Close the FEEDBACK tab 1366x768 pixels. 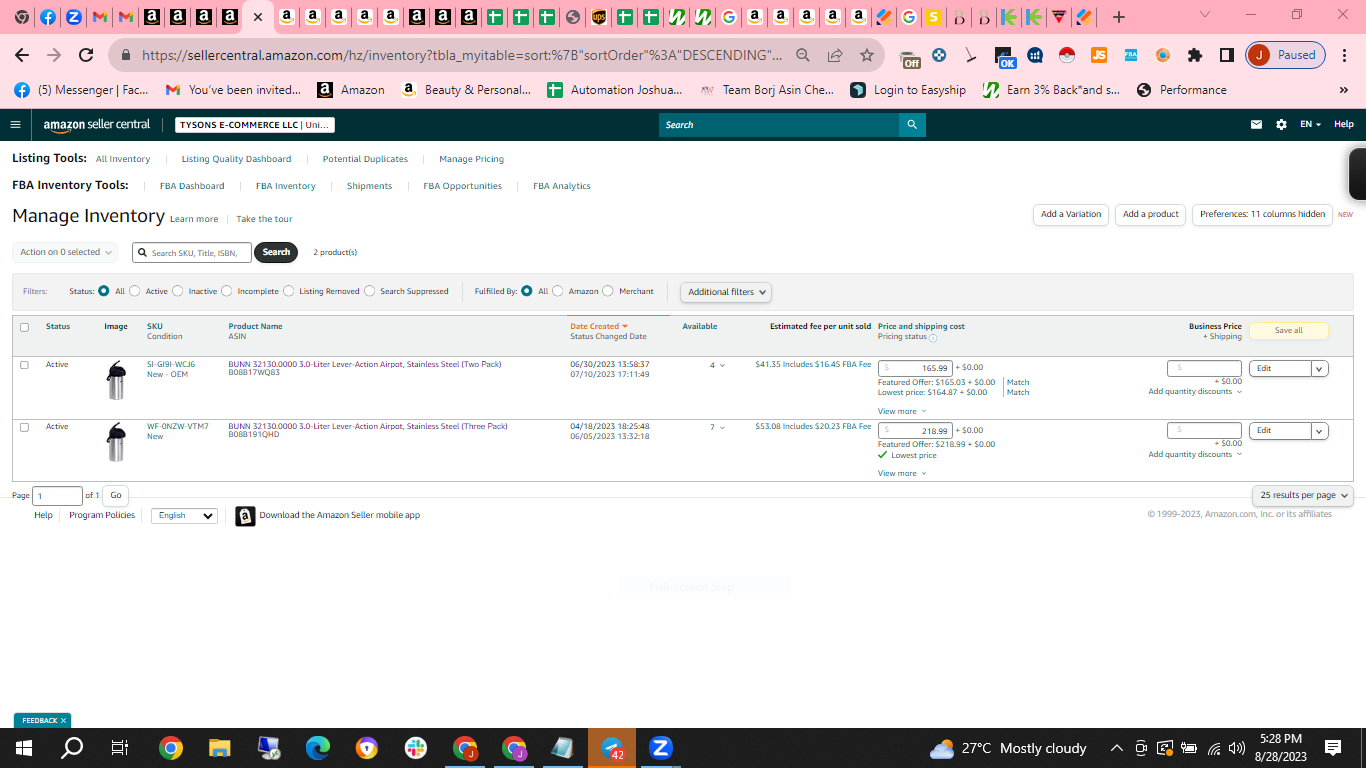pos(63,720)
